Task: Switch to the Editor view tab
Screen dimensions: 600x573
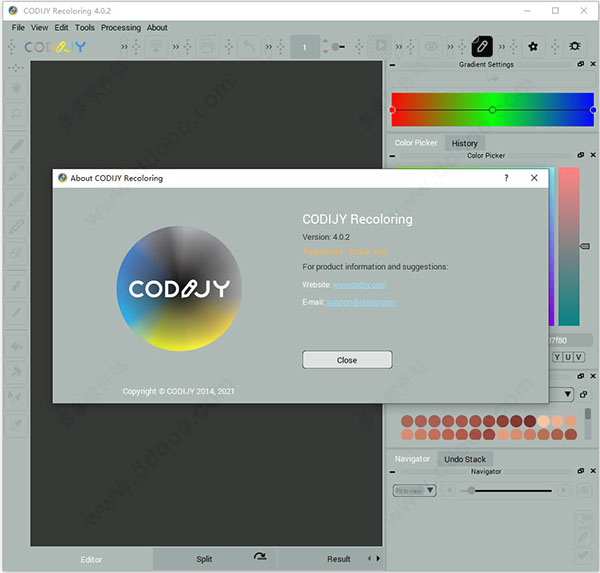Action: tap(91, 560)
